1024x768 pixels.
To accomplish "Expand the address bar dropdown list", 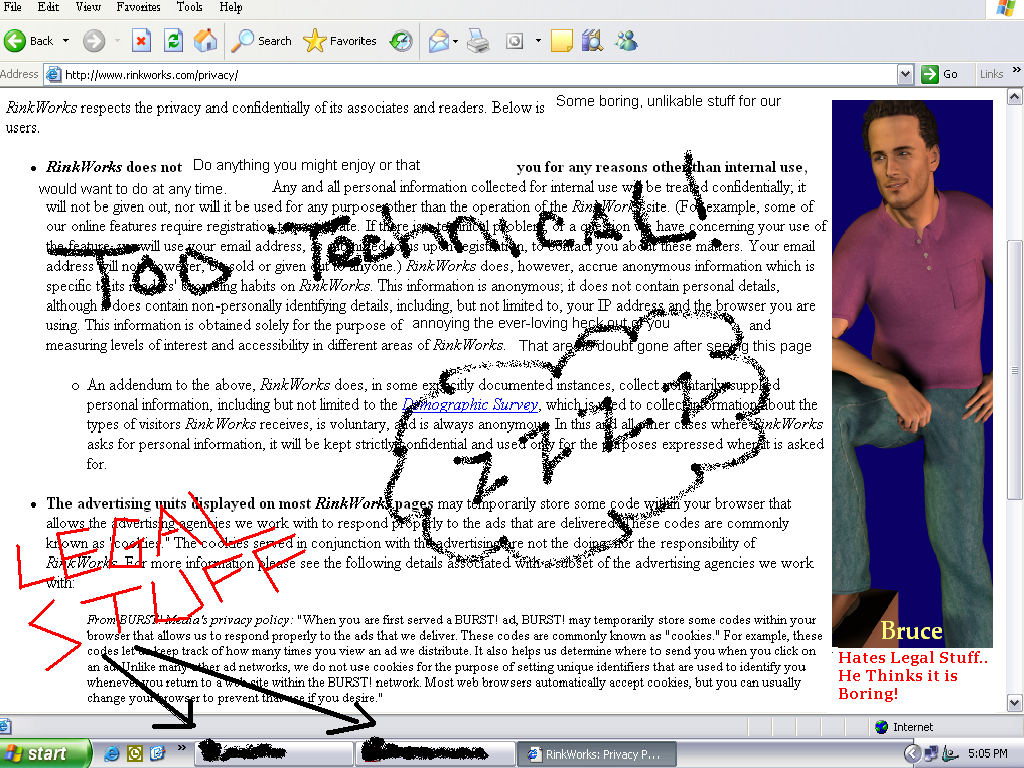I will (x=905, y=74).
